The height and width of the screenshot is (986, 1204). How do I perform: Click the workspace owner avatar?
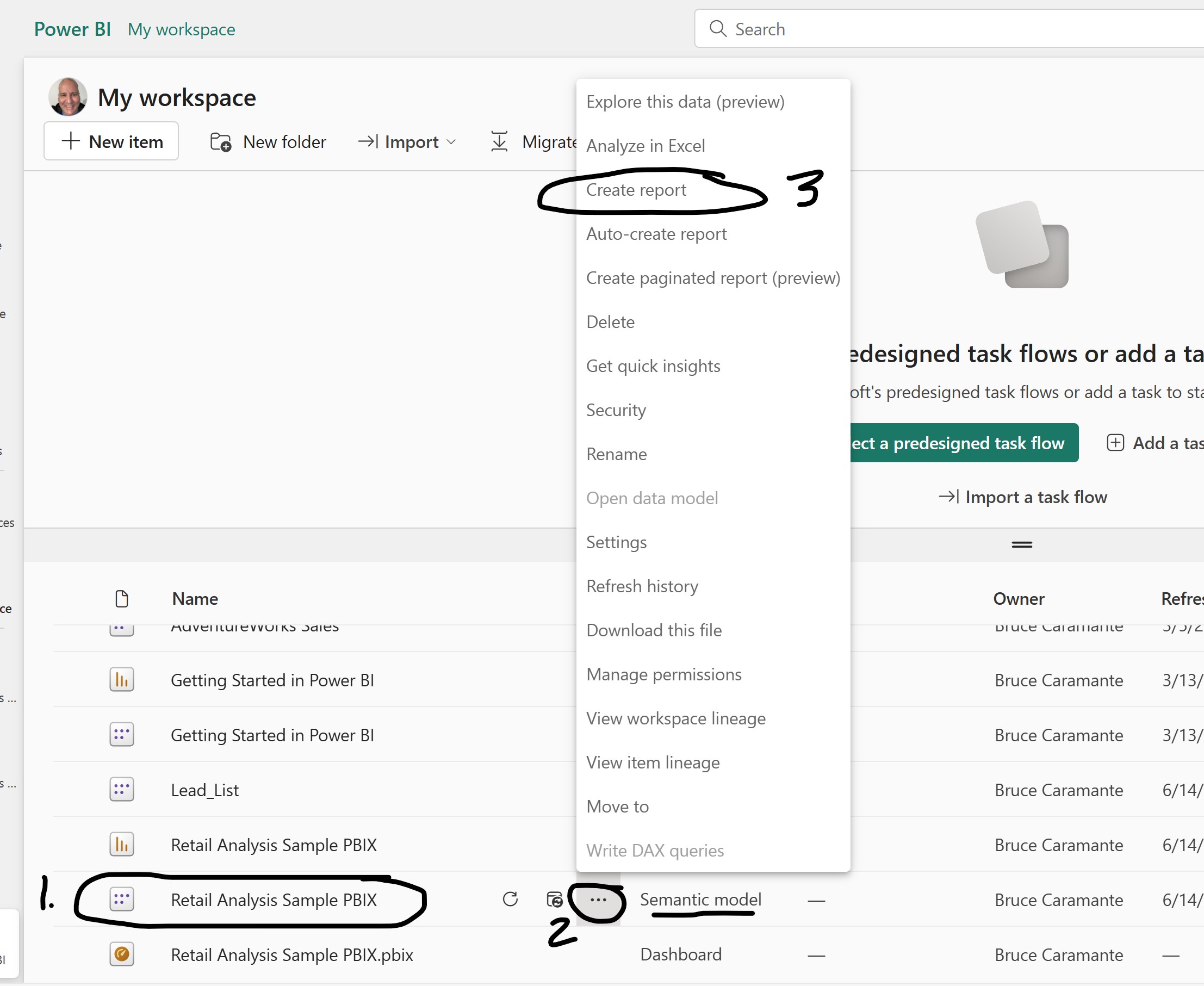pyautogui.click(x=68, y=97)
